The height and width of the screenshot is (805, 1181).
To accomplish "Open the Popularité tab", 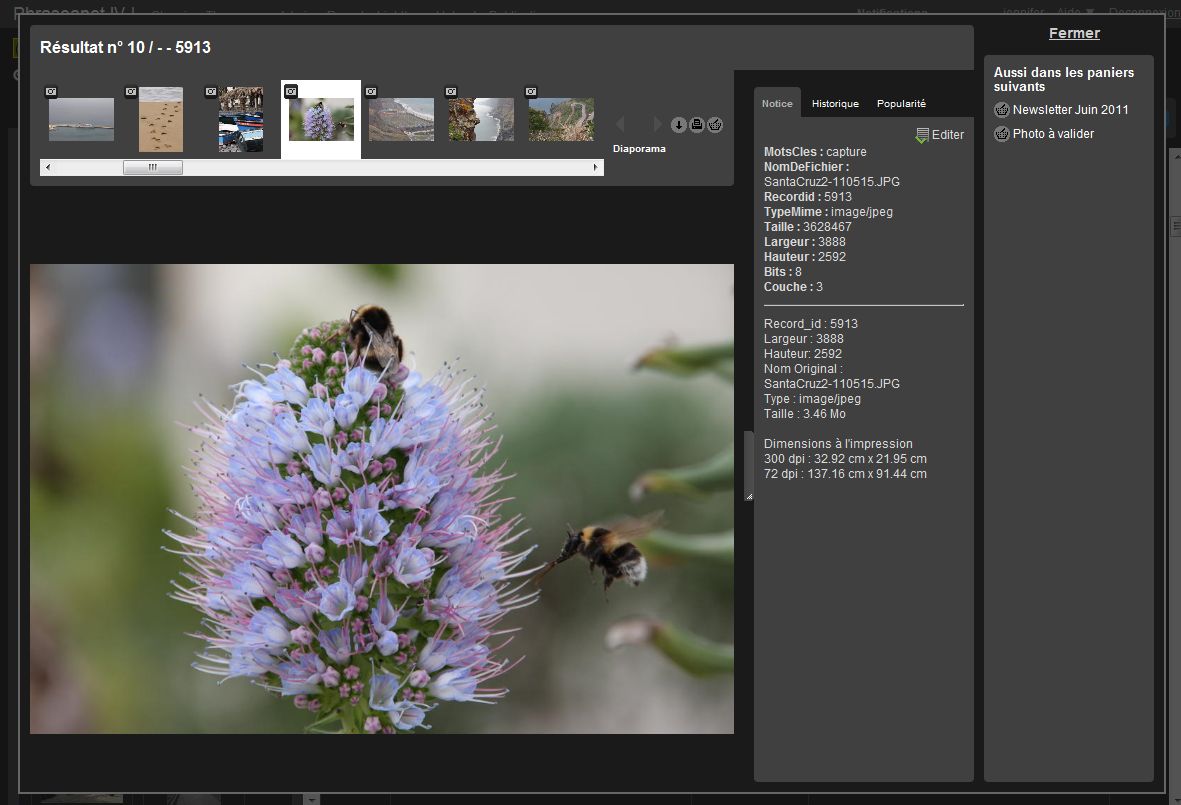I will coord(901,104).
